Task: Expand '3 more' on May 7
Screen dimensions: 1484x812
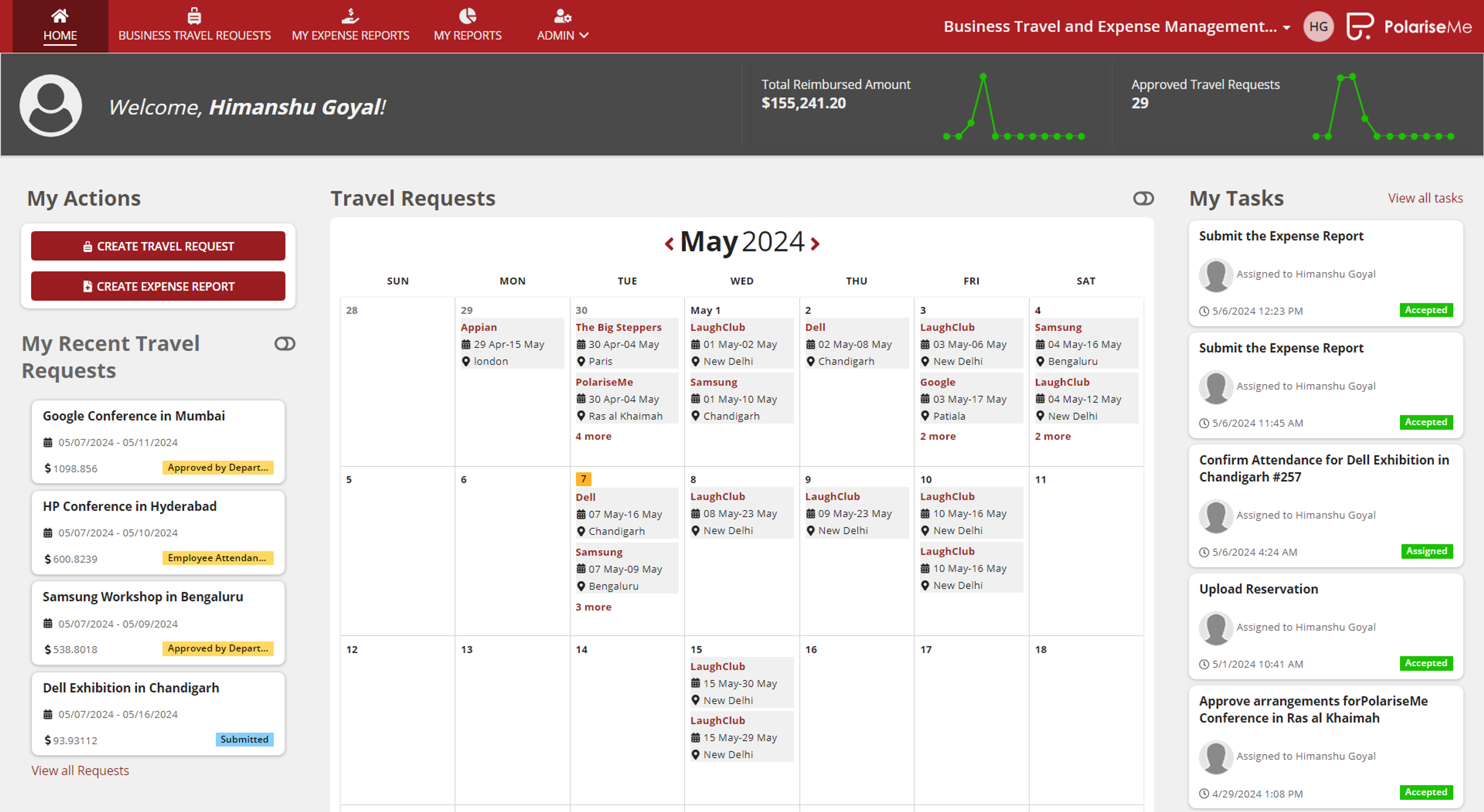Action: [593, 607]
